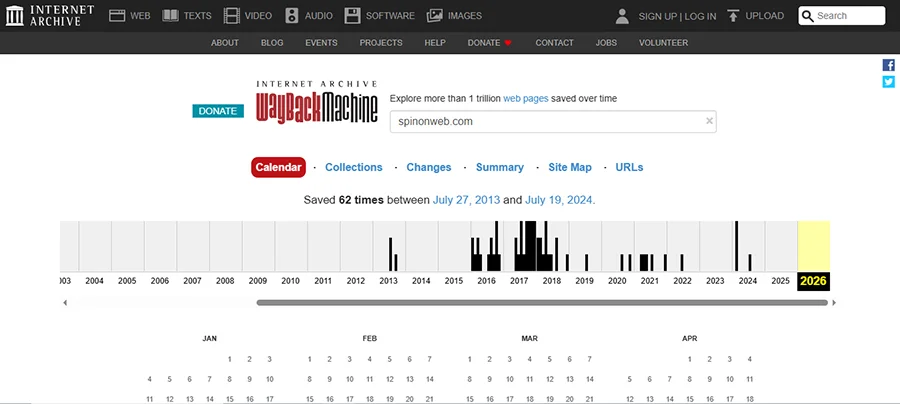Open the Projects page
The width and height of the screenshot is (900, 404).
click(381, 42)
